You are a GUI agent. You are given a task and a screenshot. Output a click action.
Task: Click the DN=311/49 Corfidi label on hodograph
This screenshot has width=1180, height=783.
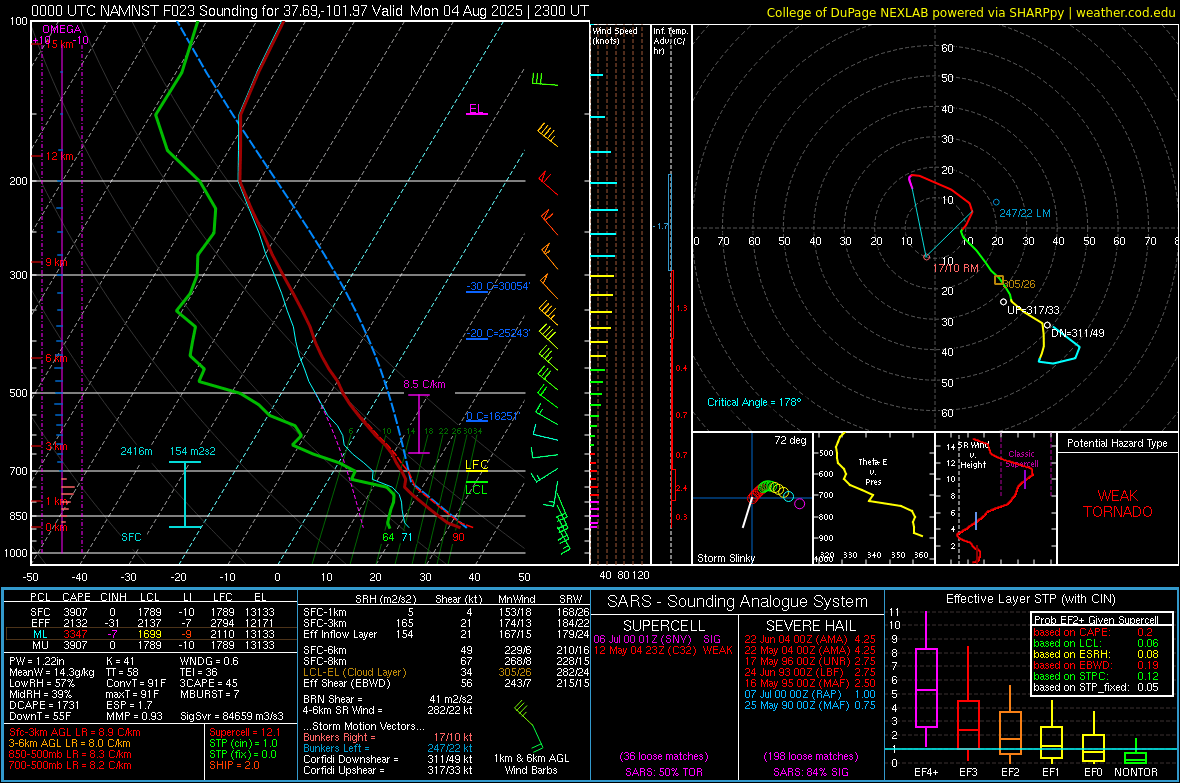click(x=1078, y=333)
